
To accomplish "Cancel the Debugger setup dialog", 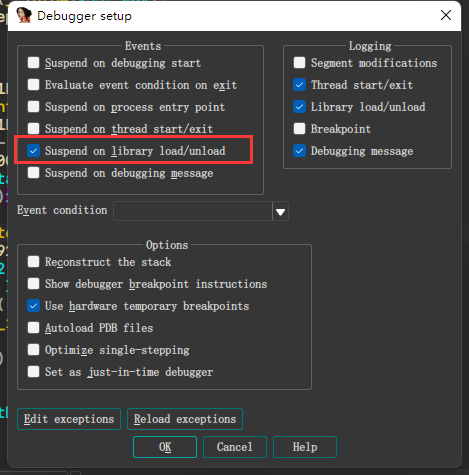I will pos(235,447).
